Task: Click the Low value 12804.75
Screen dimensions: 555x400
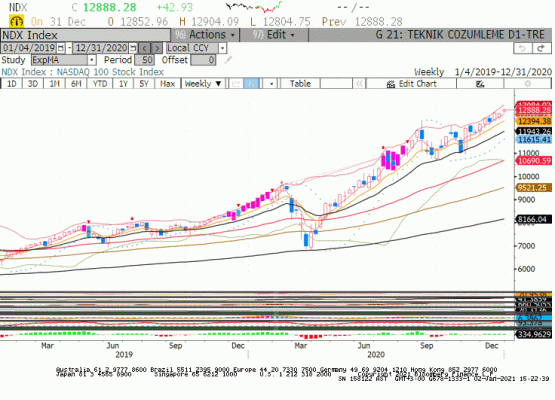Action: (286, 22)
